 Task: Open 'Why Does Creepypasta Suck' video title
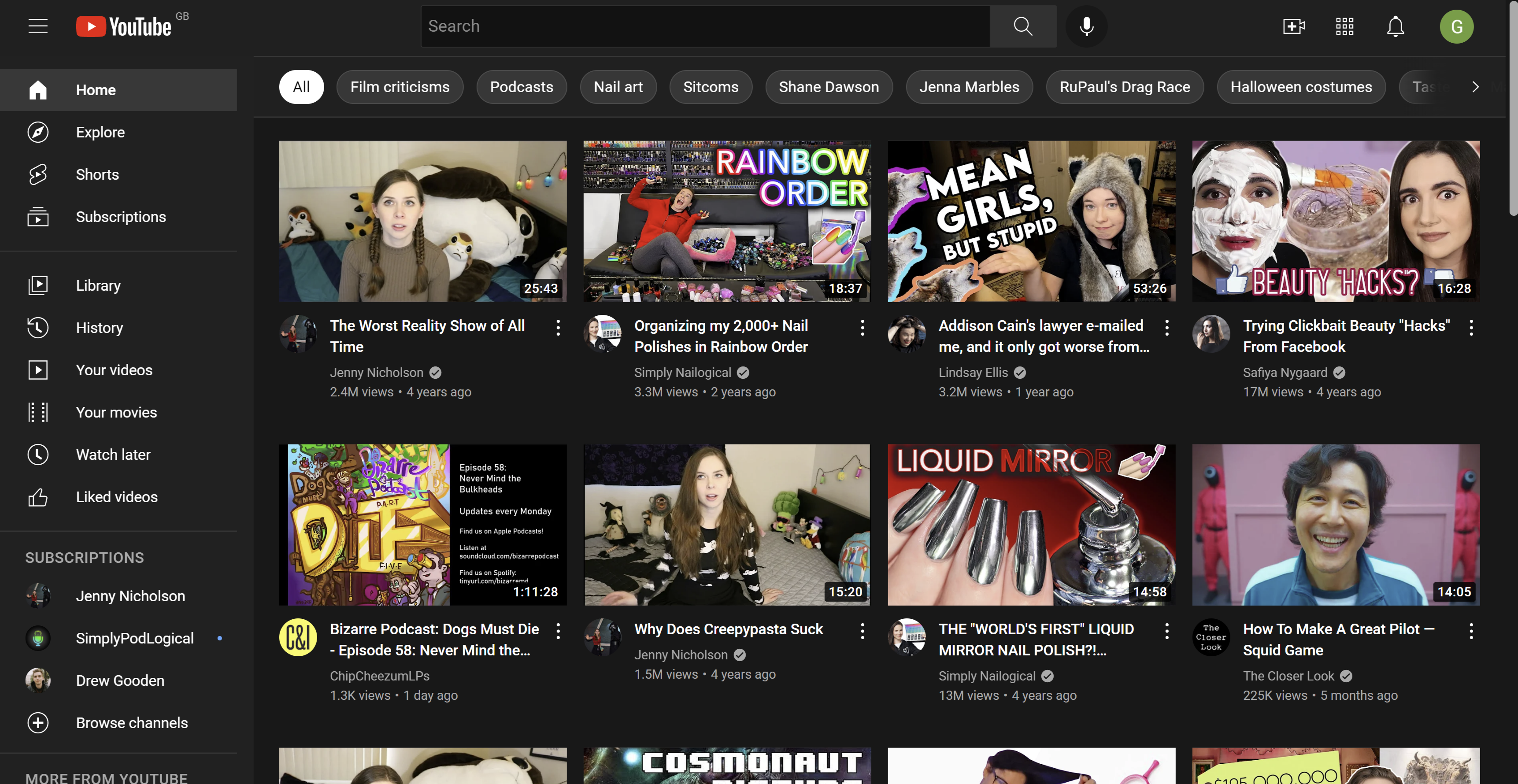pyautogui.click(x=728, y=629)
